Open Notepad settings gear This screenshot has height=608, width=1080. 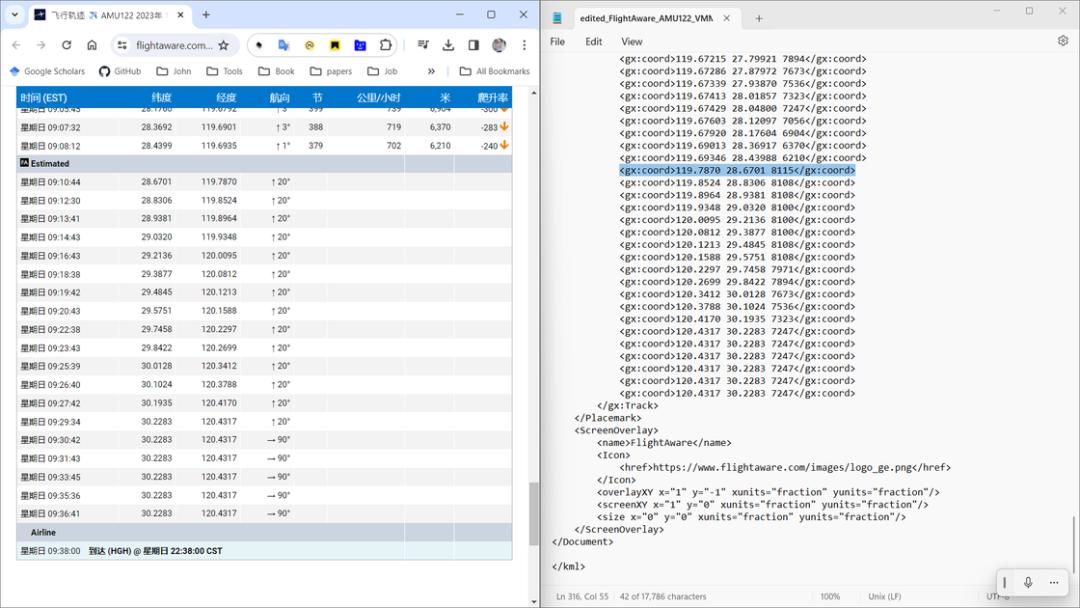1063,41
